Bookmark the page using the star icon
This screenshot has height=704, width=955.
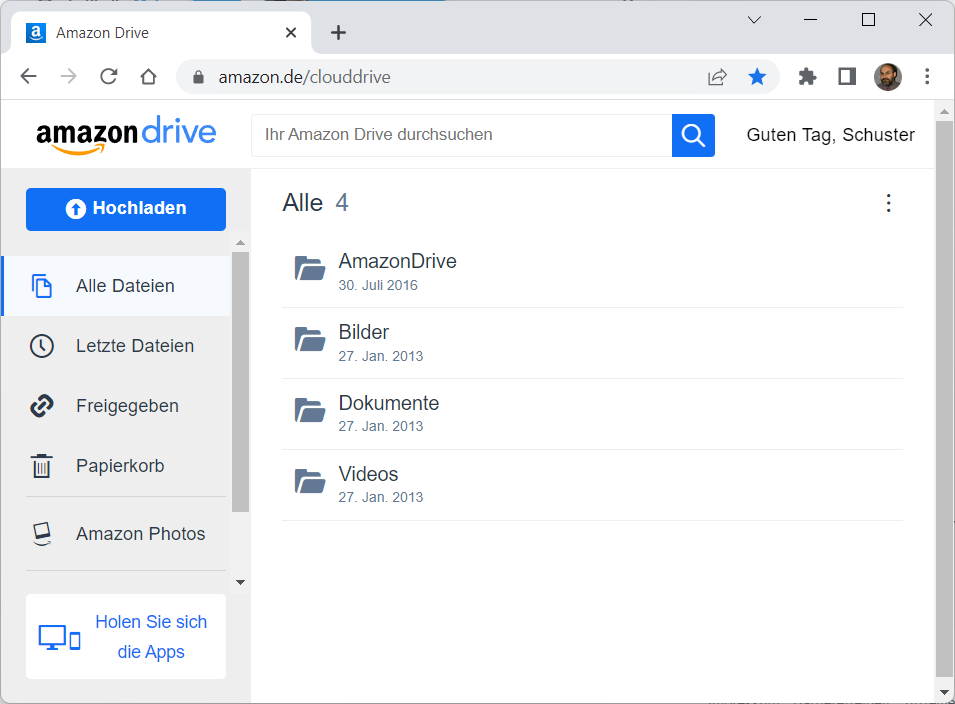point(757,77)
